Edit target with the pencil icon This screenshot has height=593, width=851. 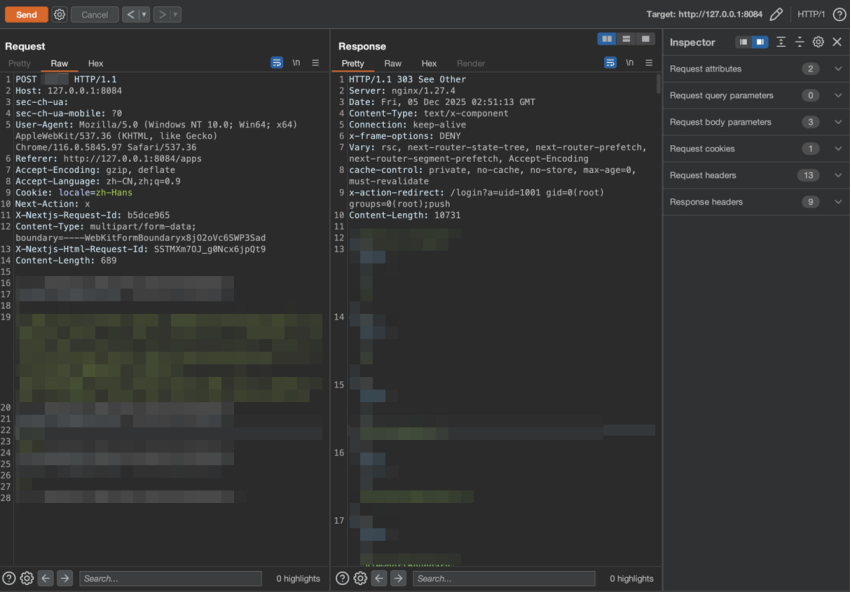(x=776, y=14)
